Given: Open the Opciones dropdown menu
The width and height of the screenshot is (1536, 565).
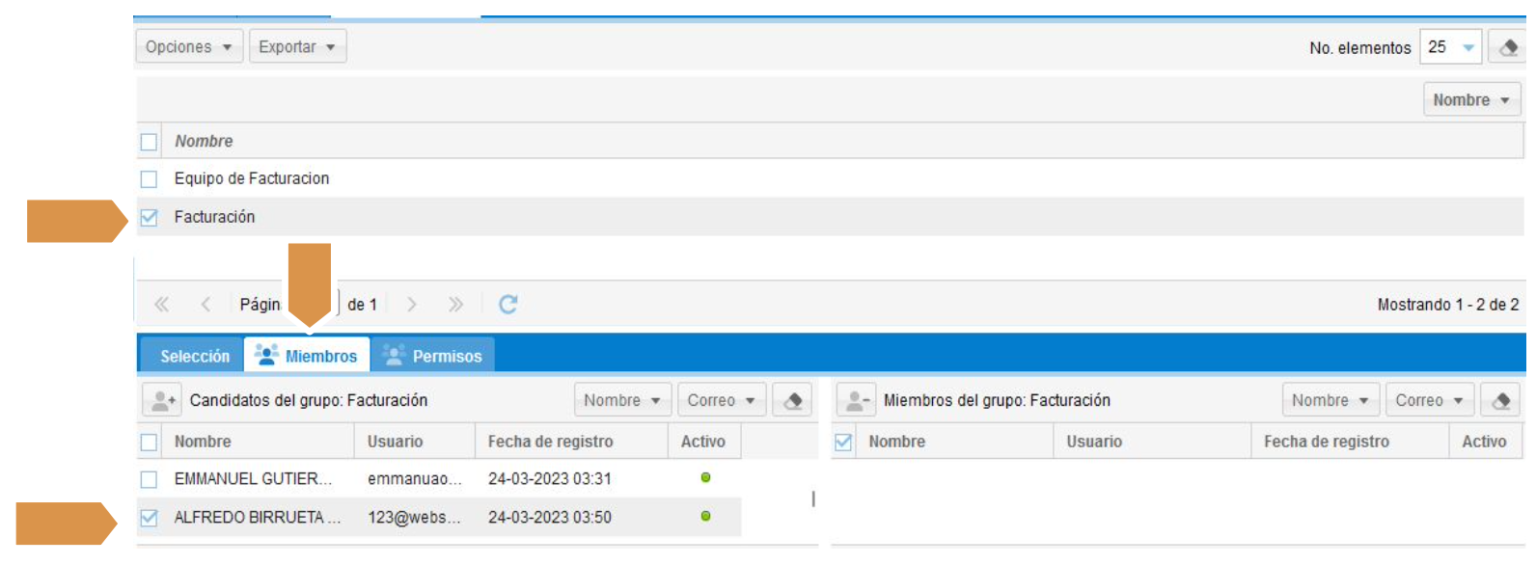Looking at the screenshot, I should click(189, 47).
